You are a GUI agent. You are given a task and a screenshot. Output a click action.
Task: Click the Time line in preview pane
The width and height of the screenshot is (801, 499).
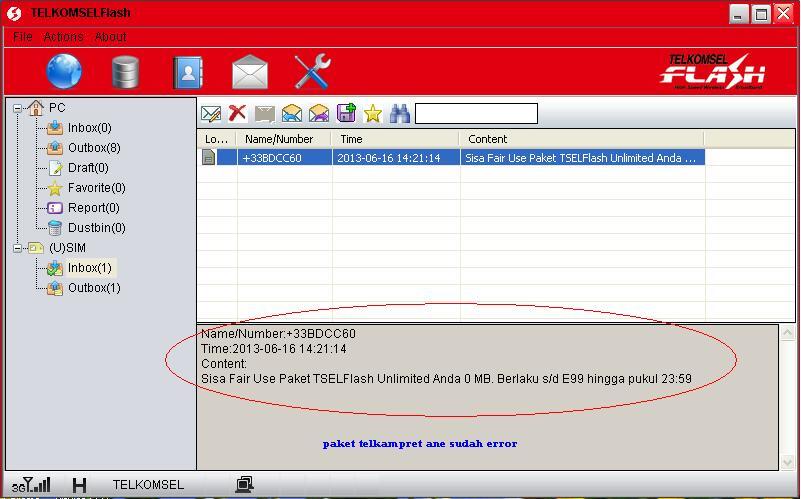274,349
